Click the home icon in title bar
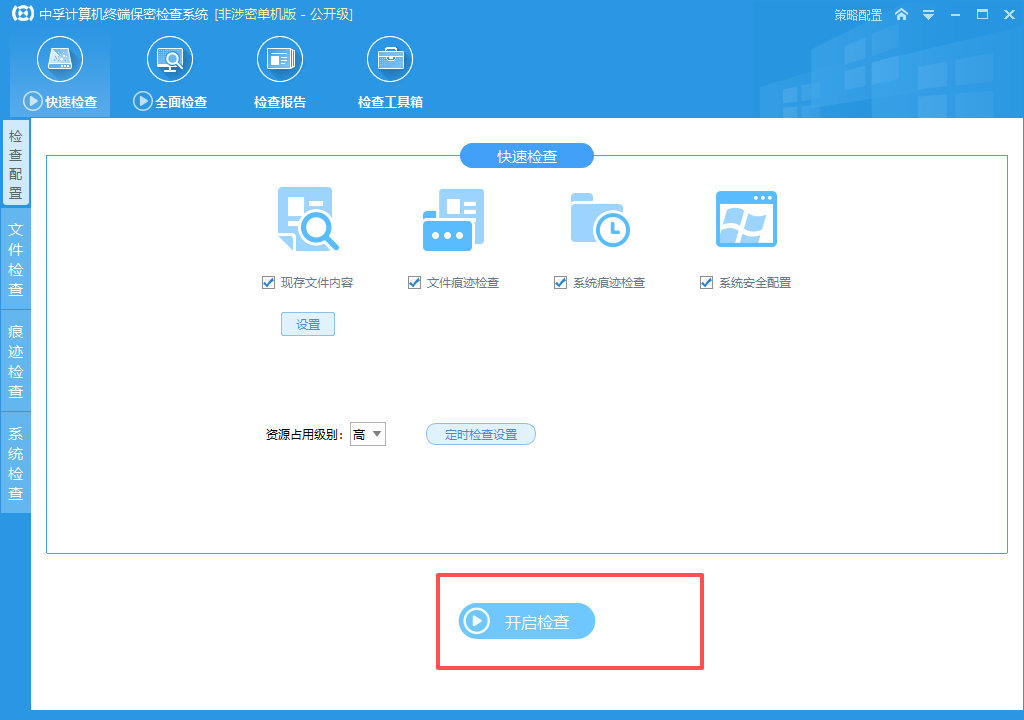 901,14
